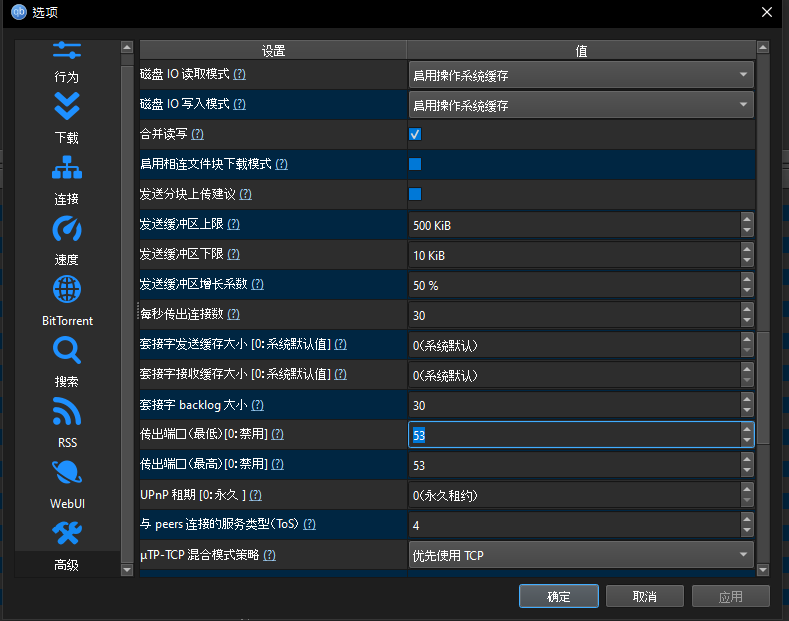Select the BitTorrent globe icon
This screenshot has height=621, width=789.
pyautogui.click(x=66, y=290)
